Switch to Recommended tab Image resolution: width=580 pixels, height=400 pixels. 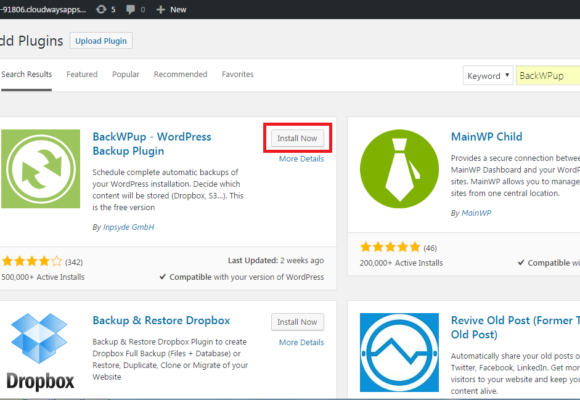pyautogui.click(x=181, y=74)
